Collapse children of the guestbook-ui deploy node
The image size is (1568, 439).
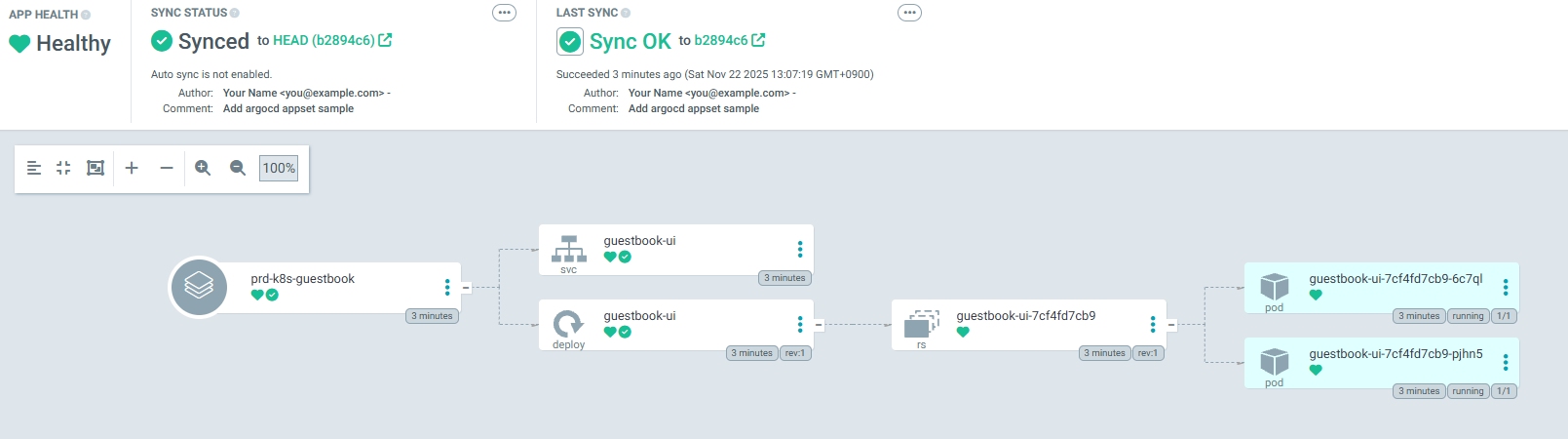point(819,325)
